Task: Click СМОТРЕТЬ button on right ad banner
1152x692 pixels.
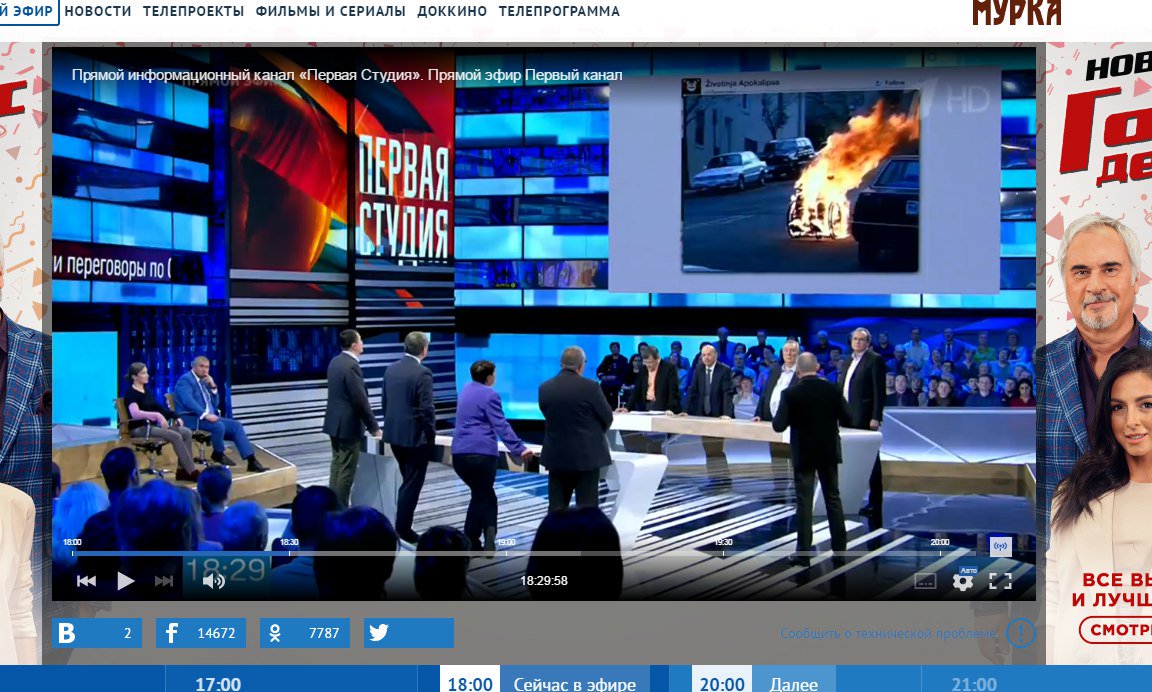Action: point(1115,630)
